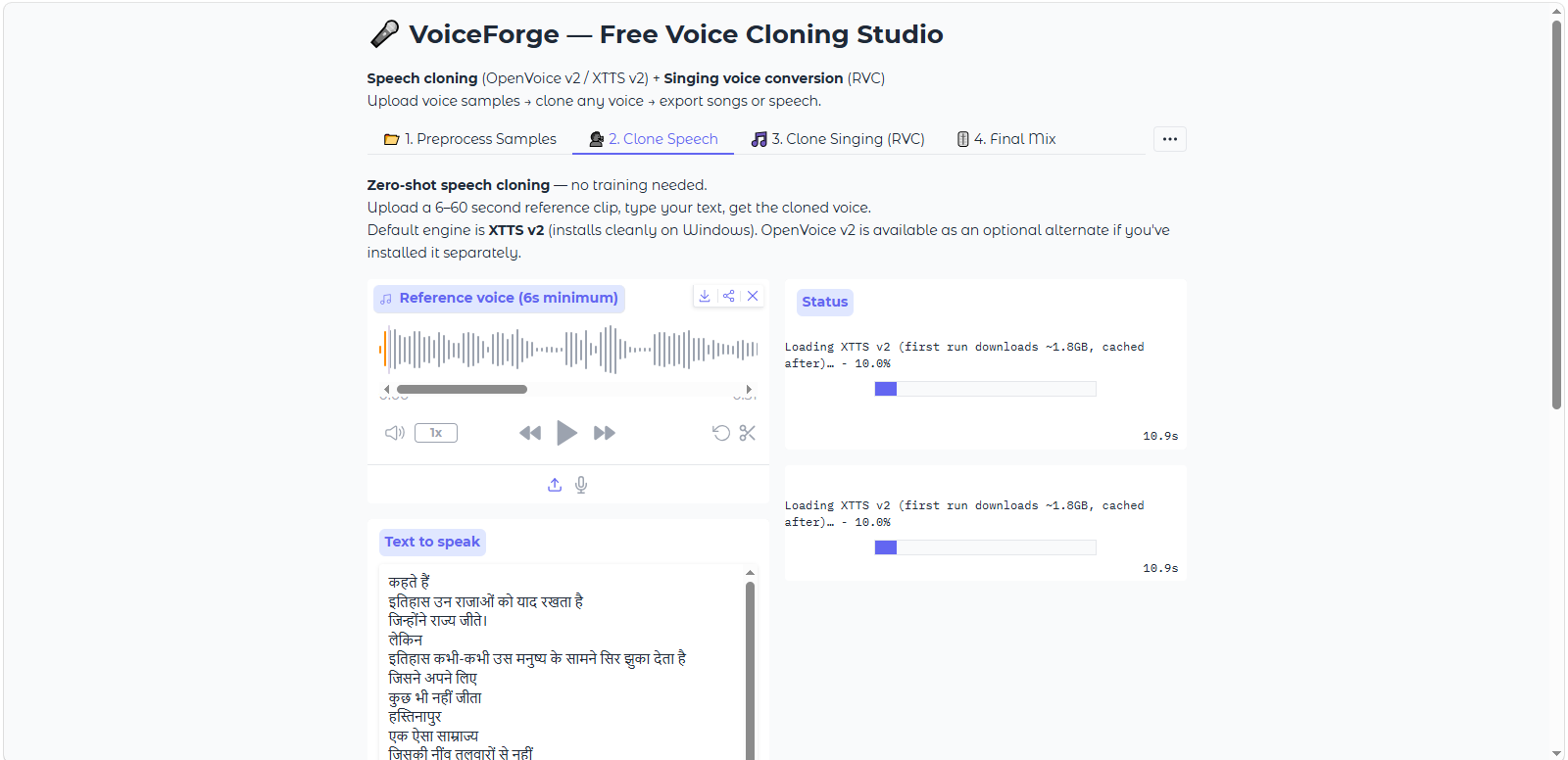The height and width of the screenshot is (760, 1568).
Task: Click the page scrollbar up arrow
Action: pyautogui.click(x=1557, y=11)
